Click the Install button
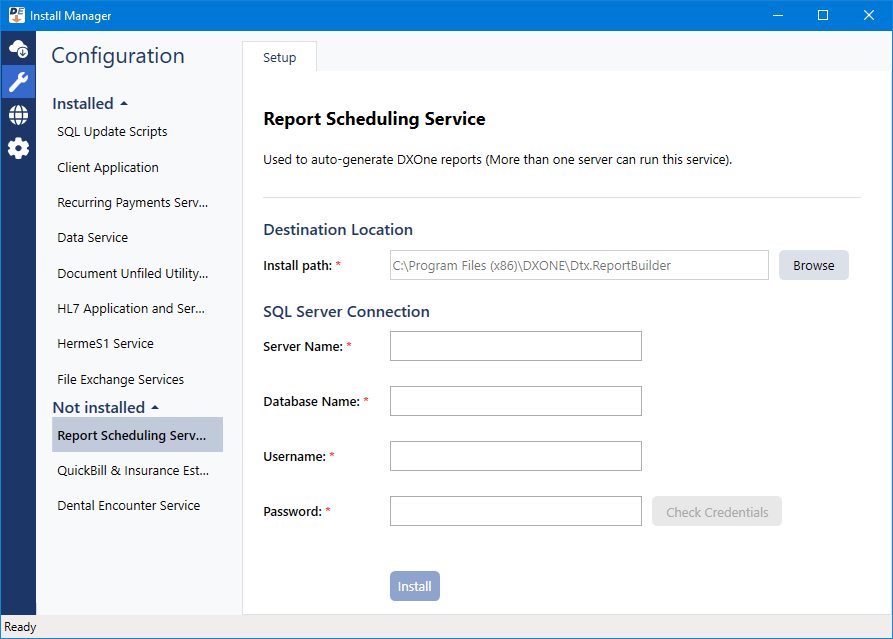The image size is (893, 639). pos(414,586)
